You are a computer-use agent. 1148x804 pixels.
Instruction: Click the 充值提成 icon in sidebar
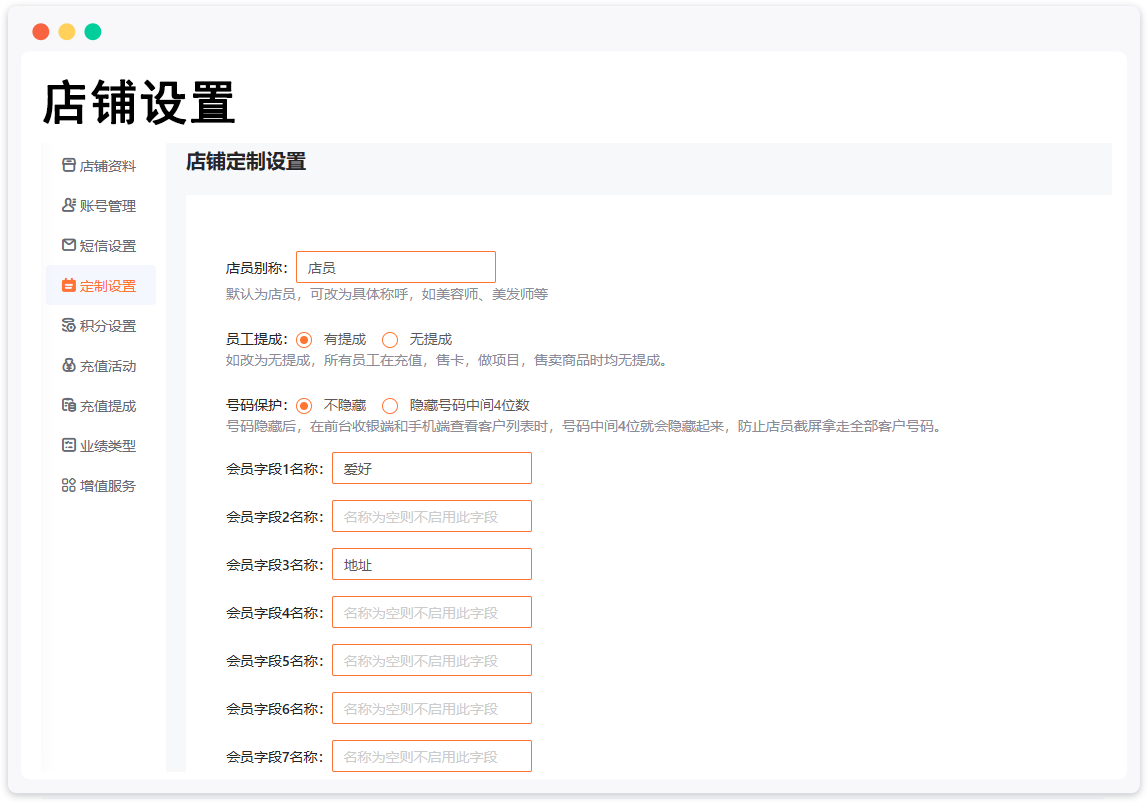[x=69, y=405]
